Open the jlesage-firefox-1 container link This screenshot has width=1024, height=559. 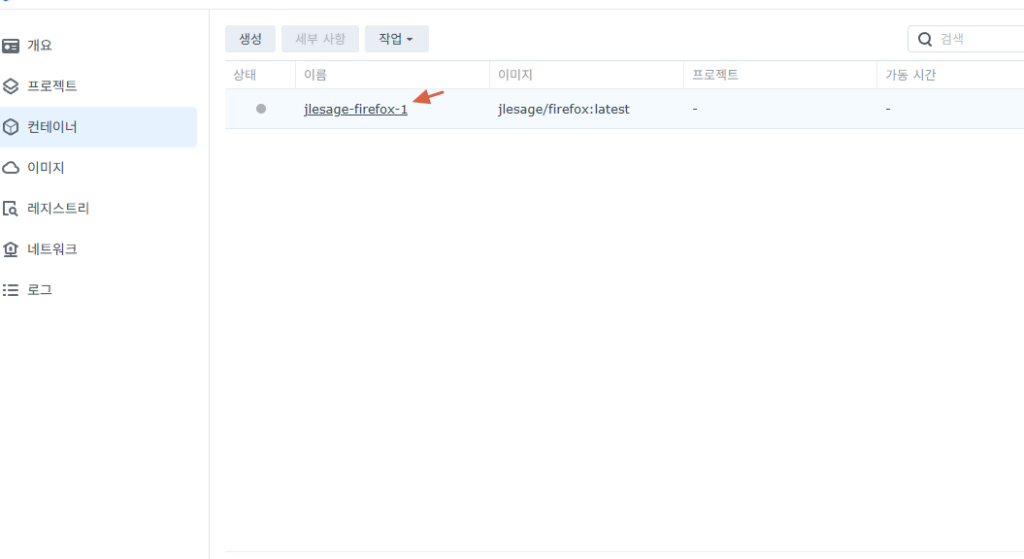[x=355, y=109]
